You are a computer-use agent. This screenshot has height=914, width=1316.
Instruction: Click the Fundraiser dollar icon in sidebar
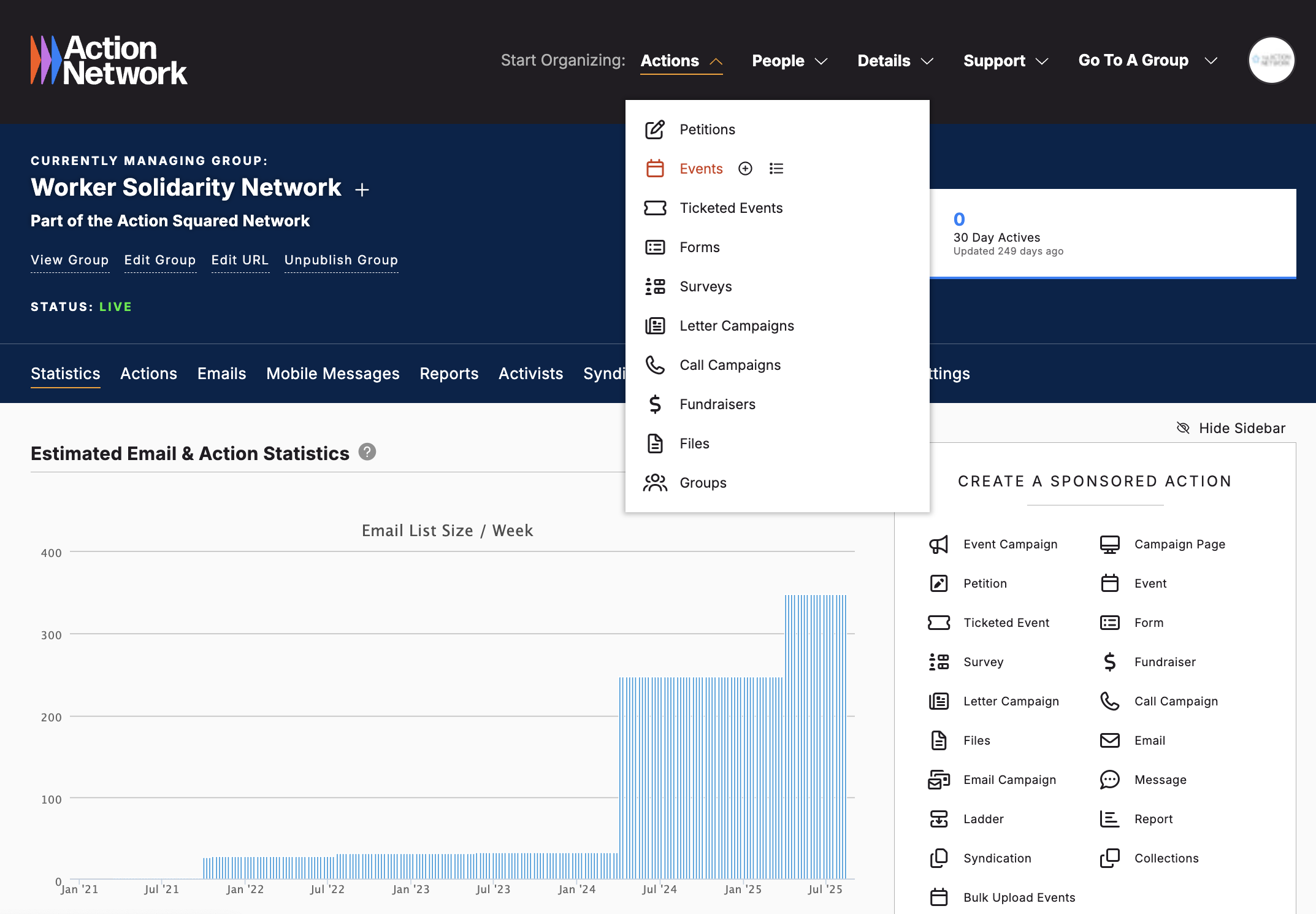1109,662
